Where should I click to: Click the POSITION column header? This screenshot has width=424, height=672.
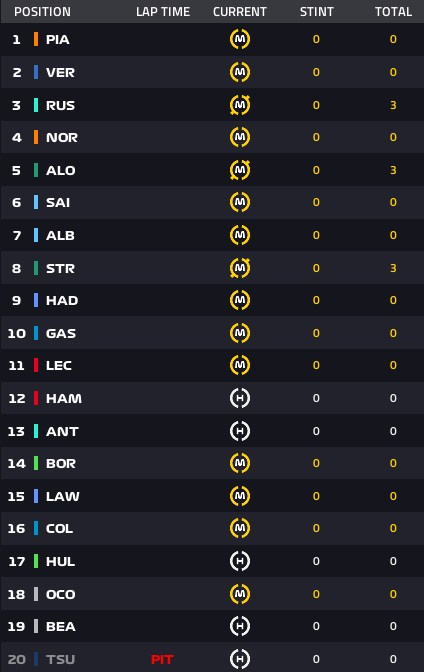[42, 12]
